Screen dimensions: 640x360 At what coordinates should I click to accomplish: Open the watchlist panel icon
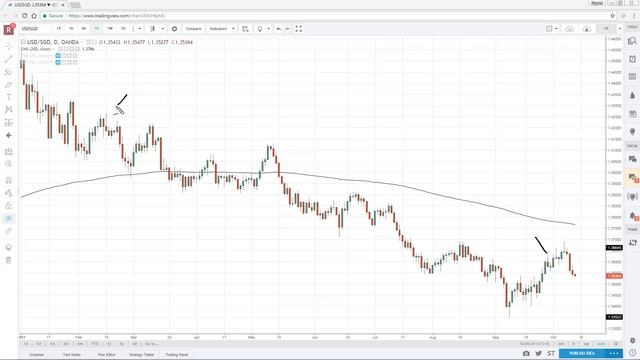632,41
